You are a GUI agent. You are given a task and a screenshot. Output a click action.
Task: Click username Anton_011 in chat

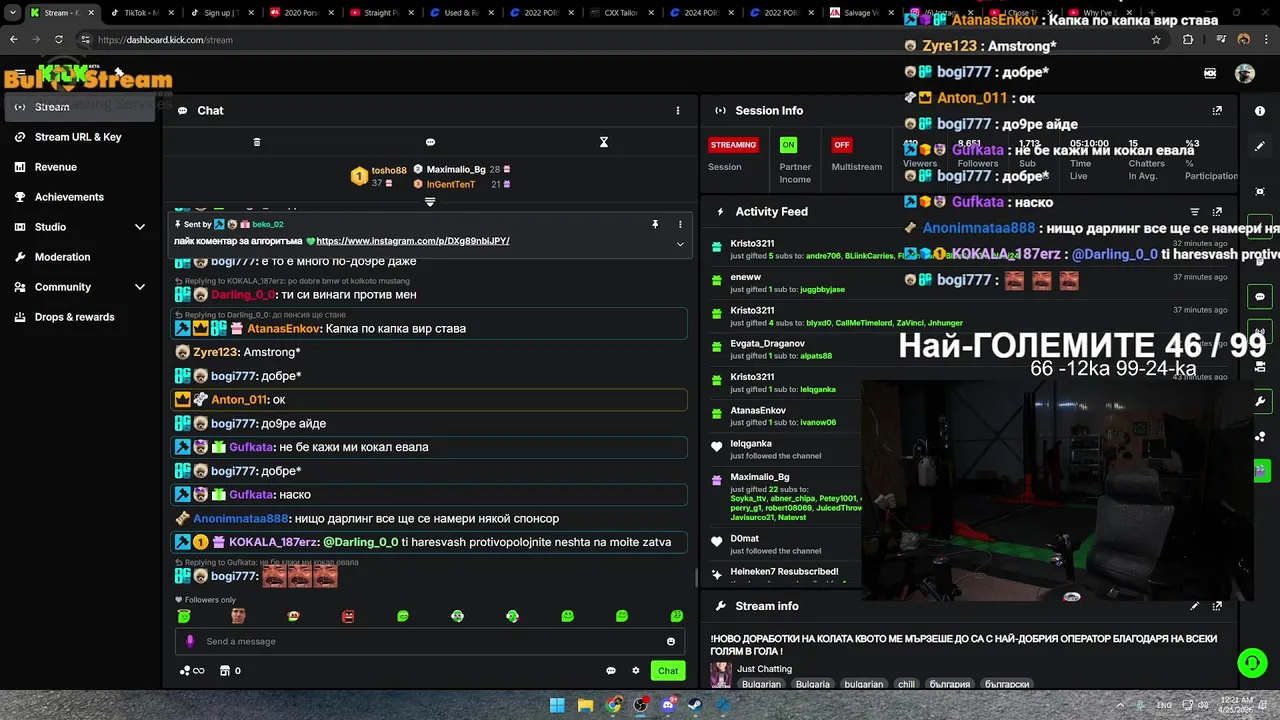[239, 400]
